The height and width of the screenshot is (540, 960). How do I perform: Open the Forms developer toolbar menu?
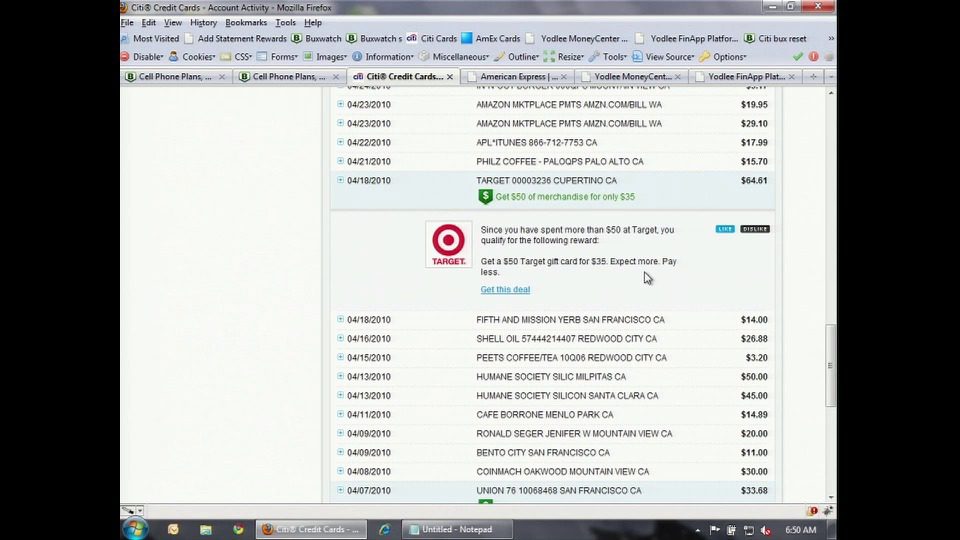[277, 56]
